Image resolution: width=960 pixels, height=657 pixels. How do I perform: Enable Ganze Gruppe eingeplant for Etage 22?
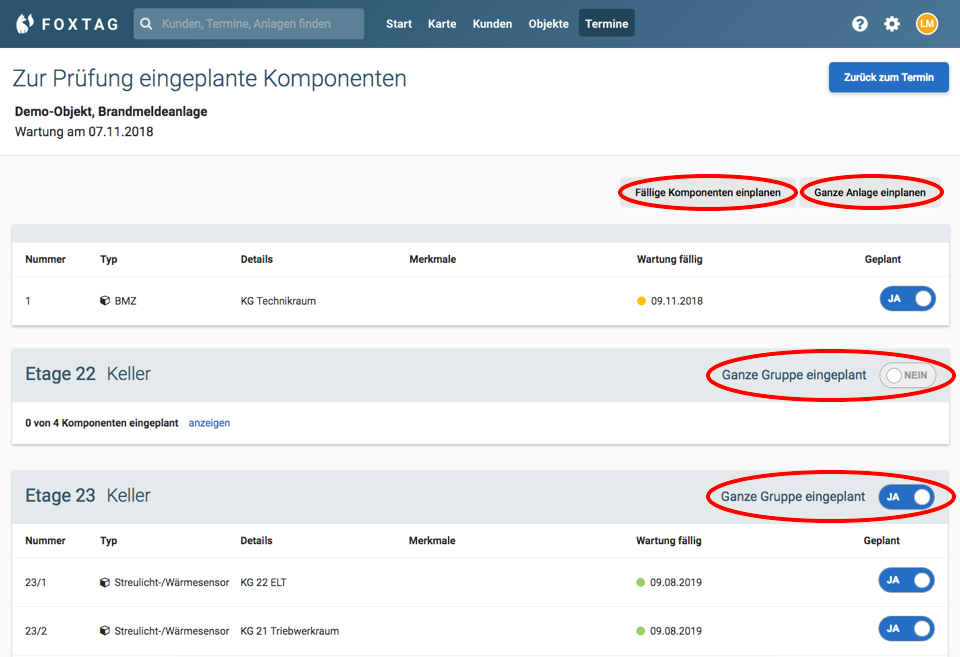pos(907,375)
